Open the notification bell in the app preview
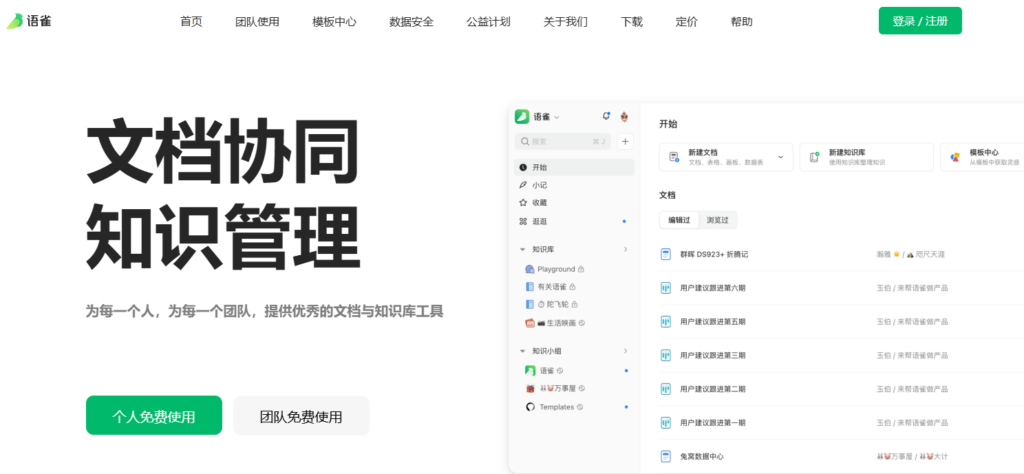Screen dimensions: 1024x474 [606, 116]
